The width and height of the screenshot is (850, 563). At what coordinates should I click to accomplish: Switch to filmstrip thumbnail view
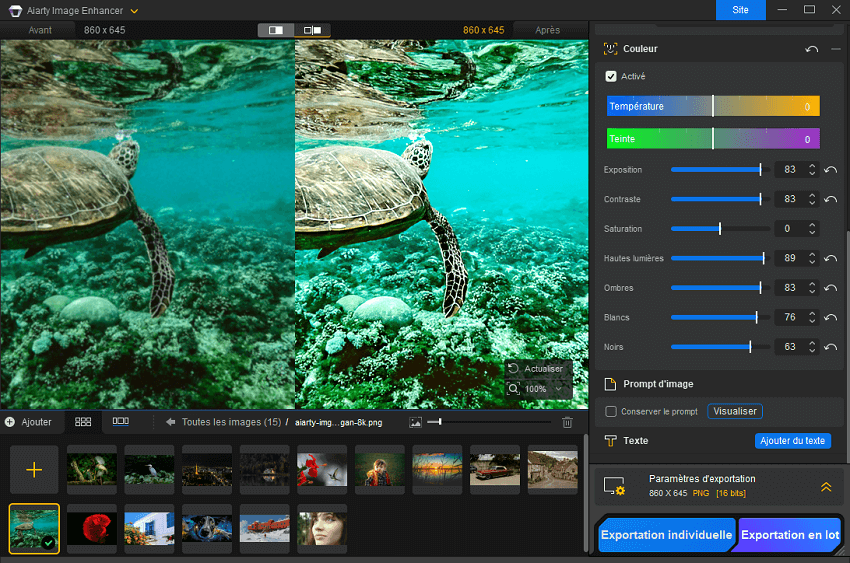click(x=120, y=422)
